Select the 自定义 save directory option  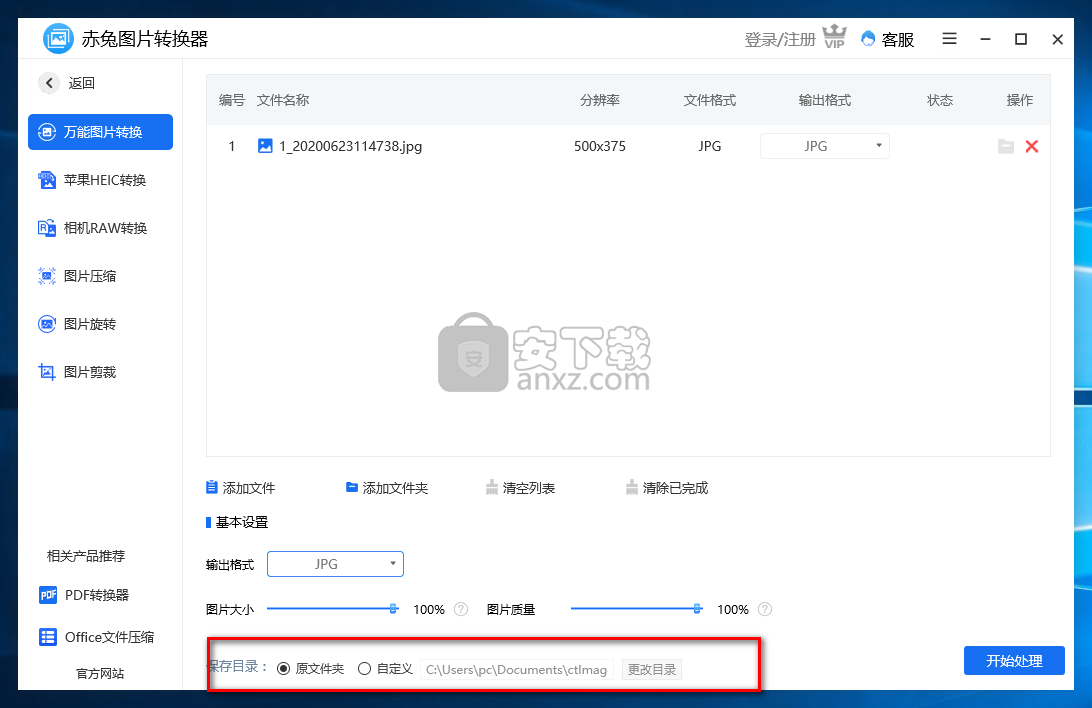[x=364, y=669]
